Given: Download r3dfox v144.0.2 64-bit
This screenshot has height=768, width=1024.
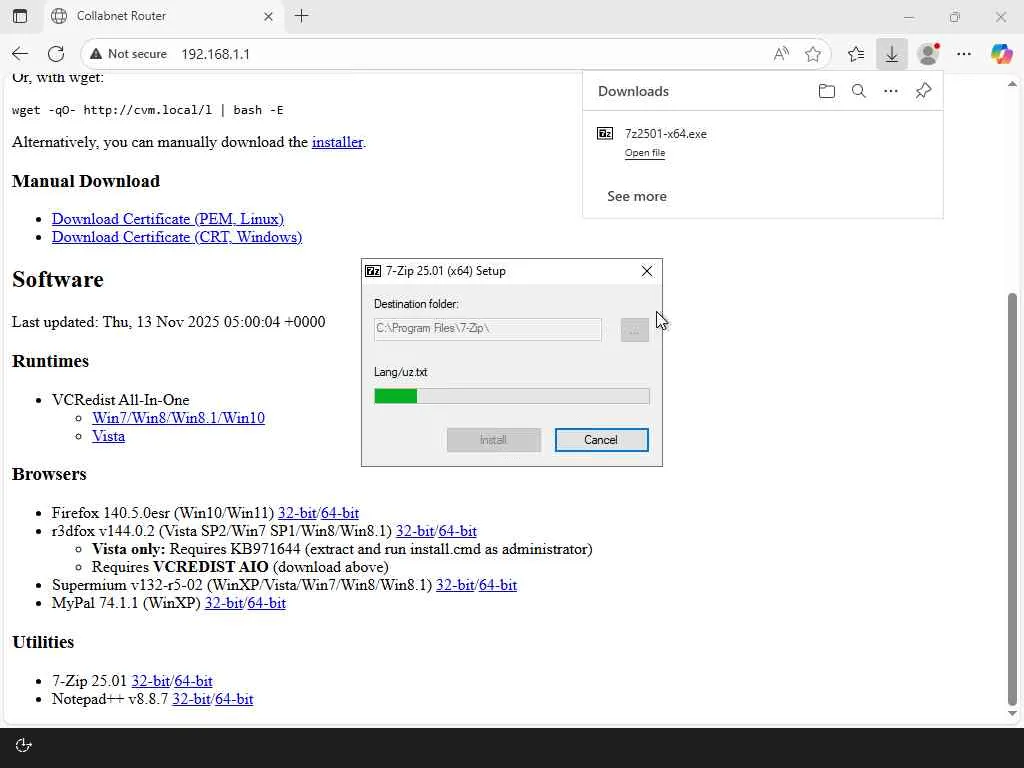Looking at the screenshot, I should 457,532.
